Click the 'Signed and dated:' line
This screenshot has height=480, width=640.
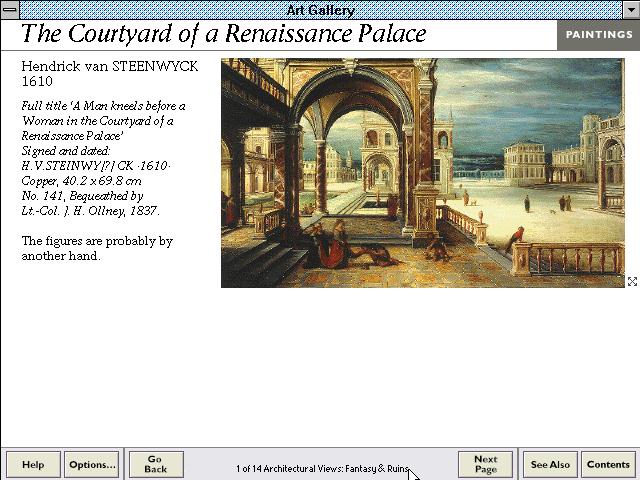click(66, 151)
